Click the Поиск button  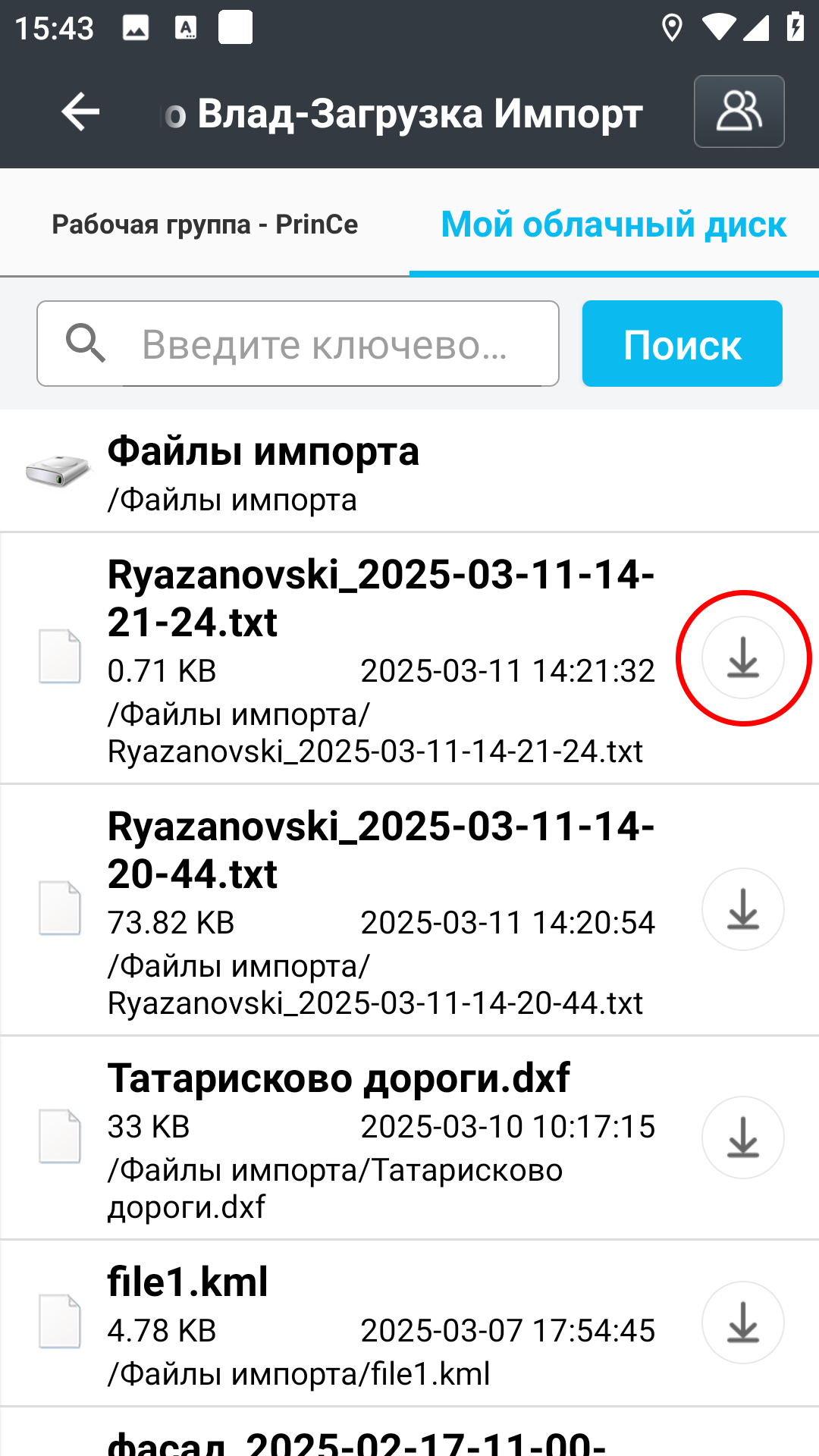[682, 344]
